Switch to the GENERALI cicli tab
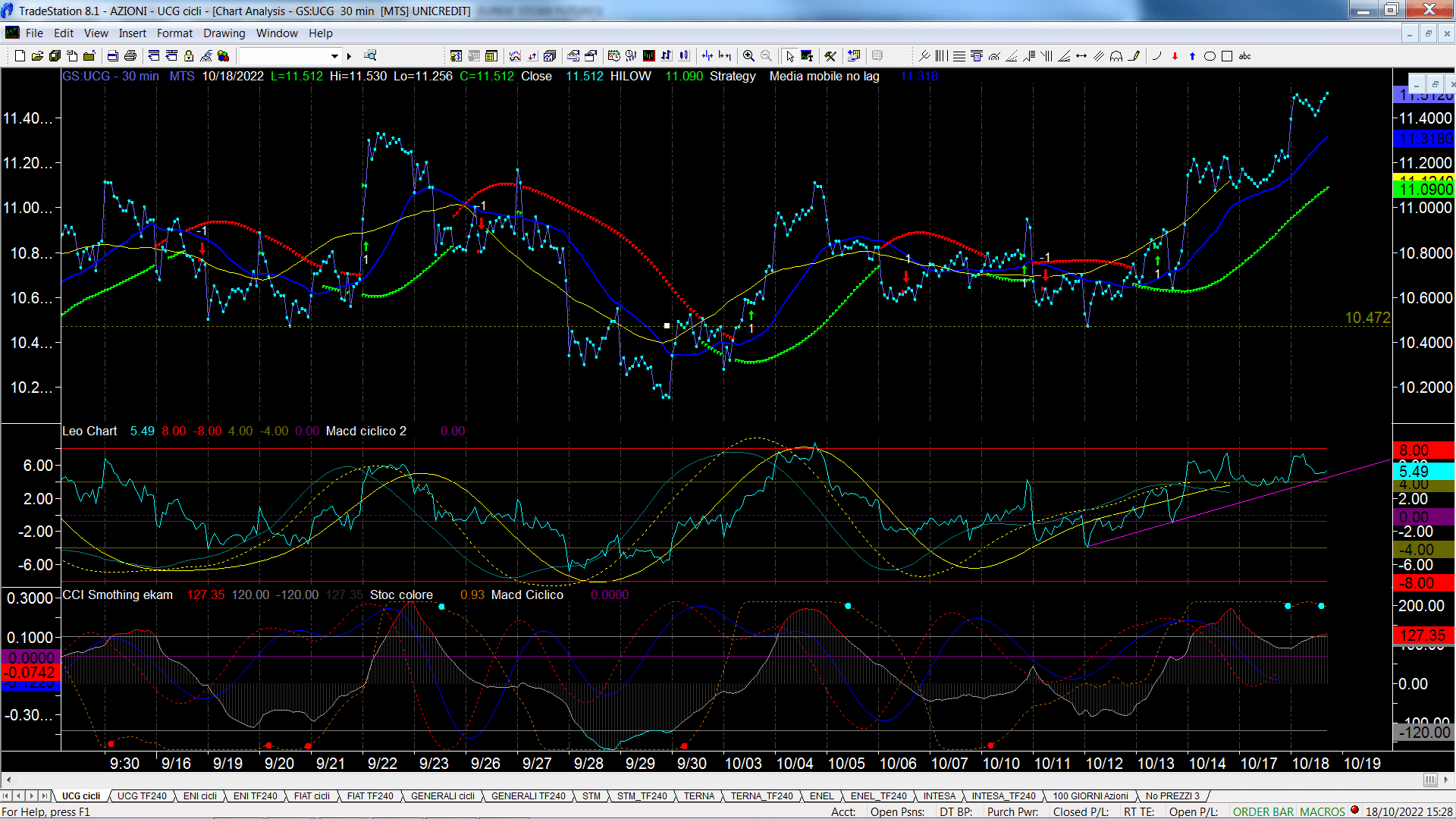 tap(443, 796)
